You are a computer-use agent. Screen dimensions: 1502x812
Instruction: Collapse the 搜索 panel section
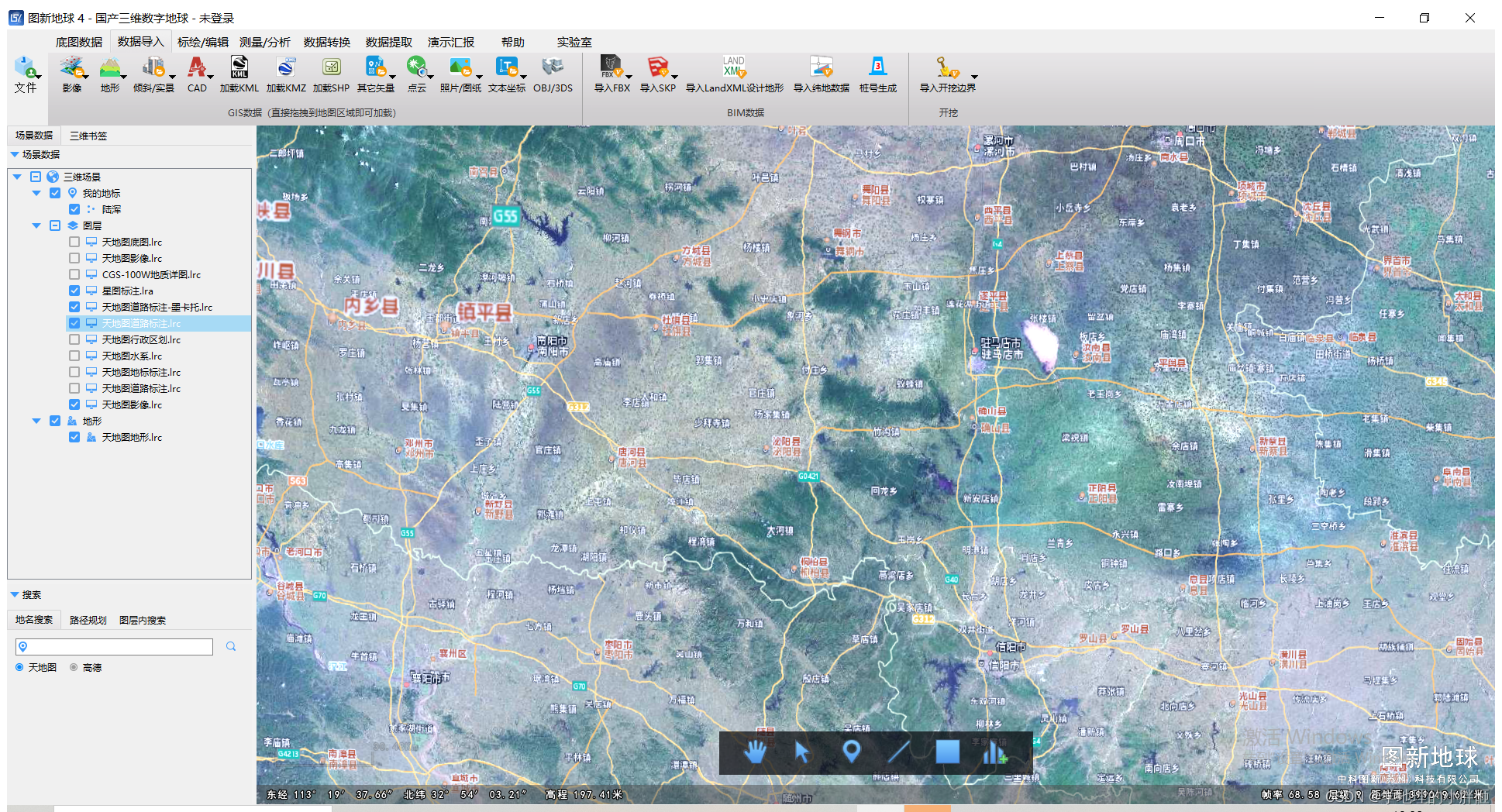tap(26, 594)
